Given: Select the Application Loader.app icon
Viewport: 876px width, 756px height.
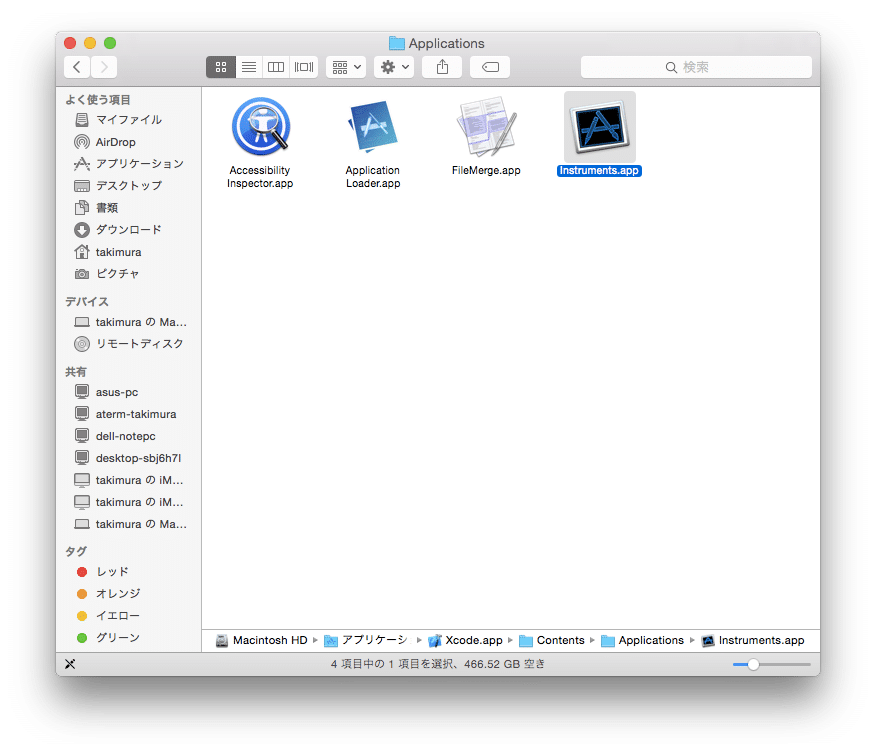Looking at the screenshot, I should pos(373,126).
